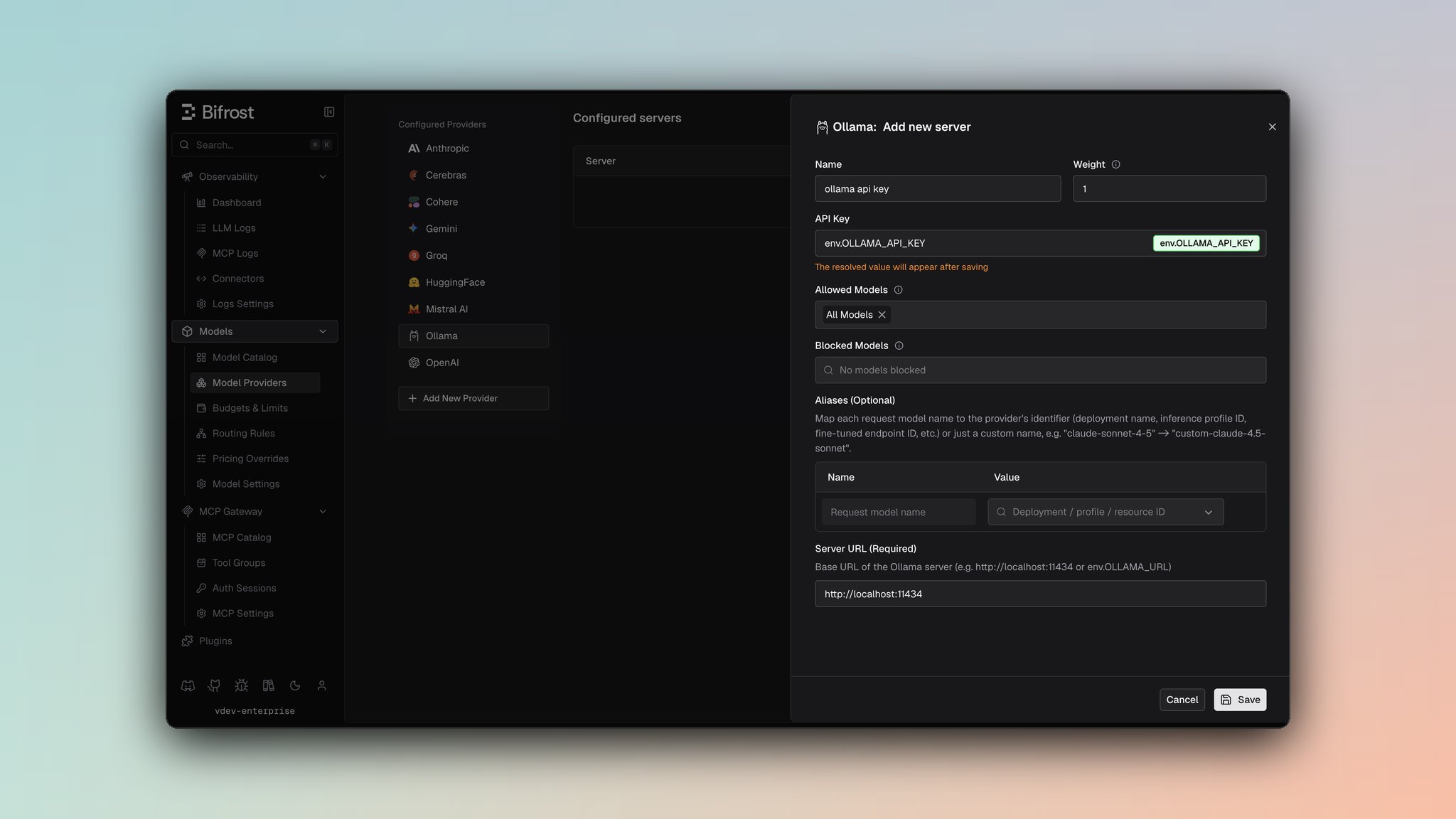Select the Anthropic provider
The height and width of the screenshot is (819, 1456).
473,148
